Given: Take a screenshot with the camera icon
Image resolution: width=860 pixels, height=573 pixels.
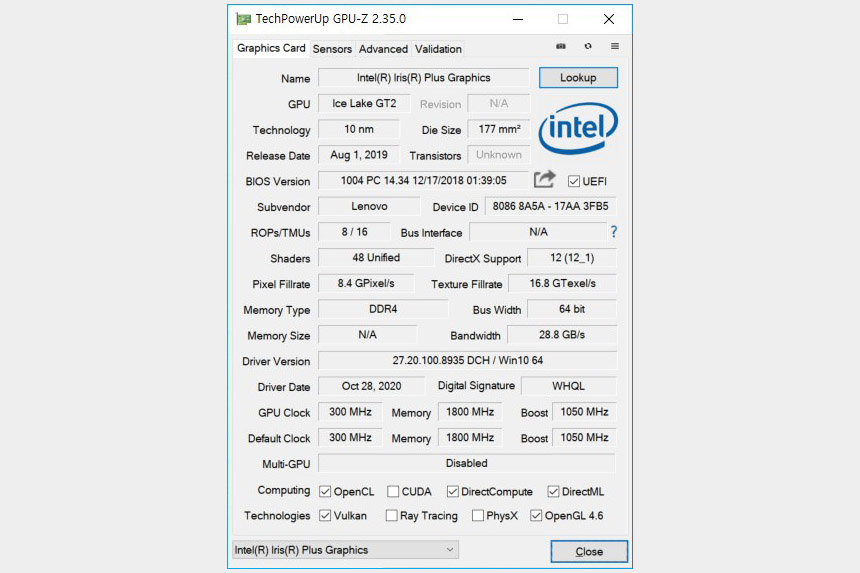Looking at the screenshot, I should [561, 47].
